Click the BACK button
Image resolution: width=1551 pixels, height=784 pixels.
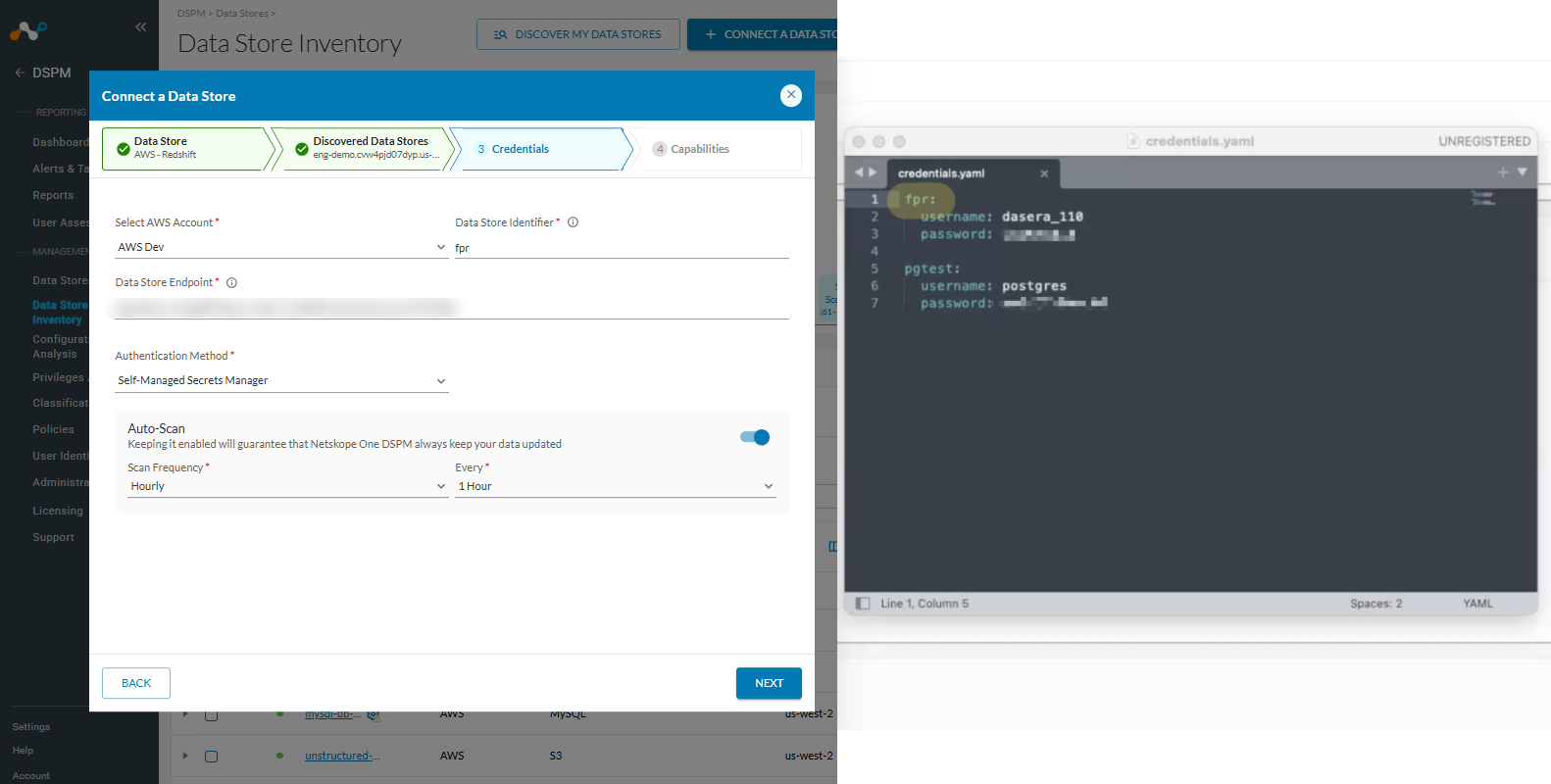click(x=136, y=683)
